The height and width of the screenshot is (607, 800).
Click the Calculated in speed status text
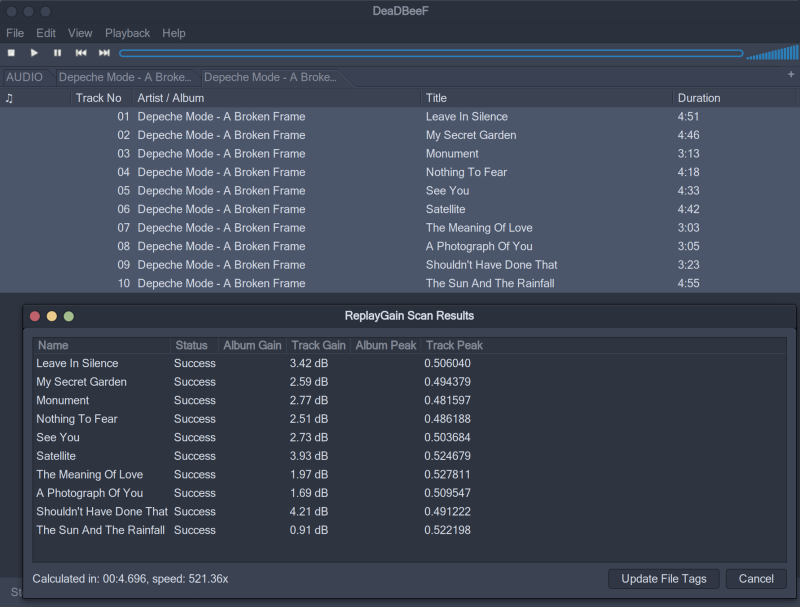[x=130, y=579]
